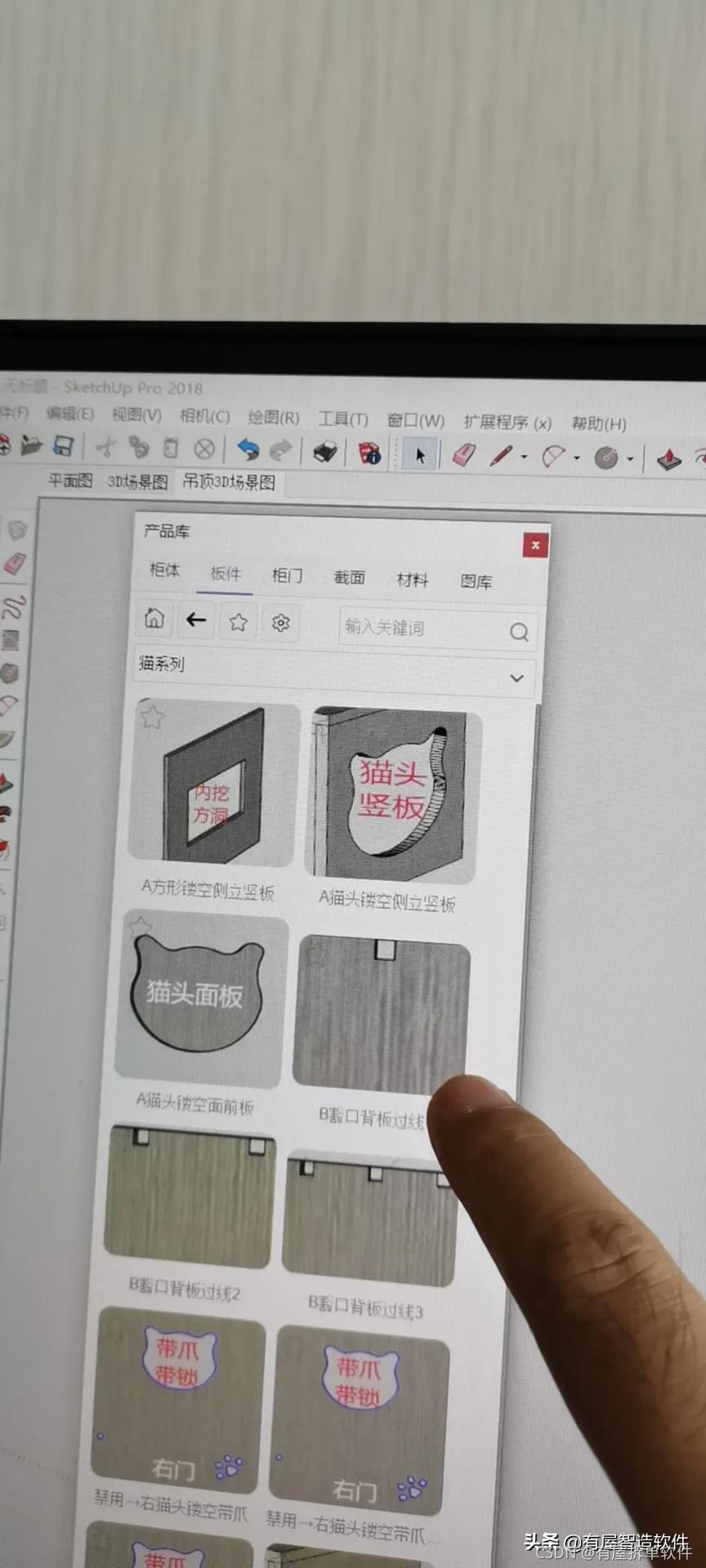This screenshot has width=706, height=1568.
Task: Open the 帮助(H) menu
Action: click(x=599, y=424)
